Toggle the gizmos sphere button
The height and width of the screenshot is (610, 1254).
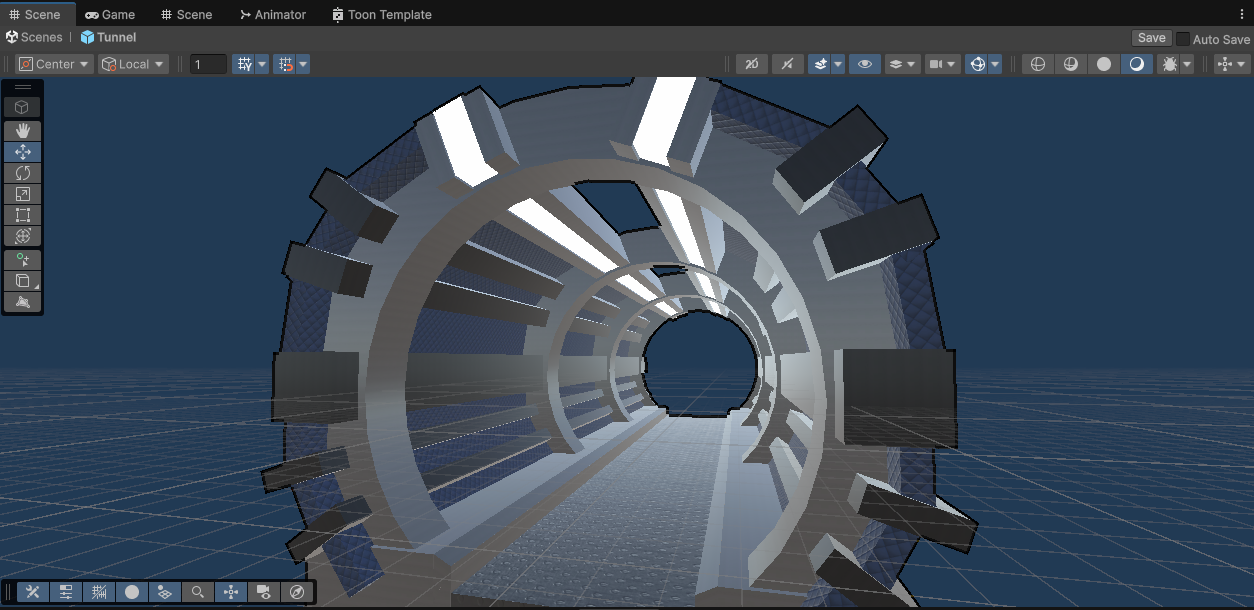[977, 64]
